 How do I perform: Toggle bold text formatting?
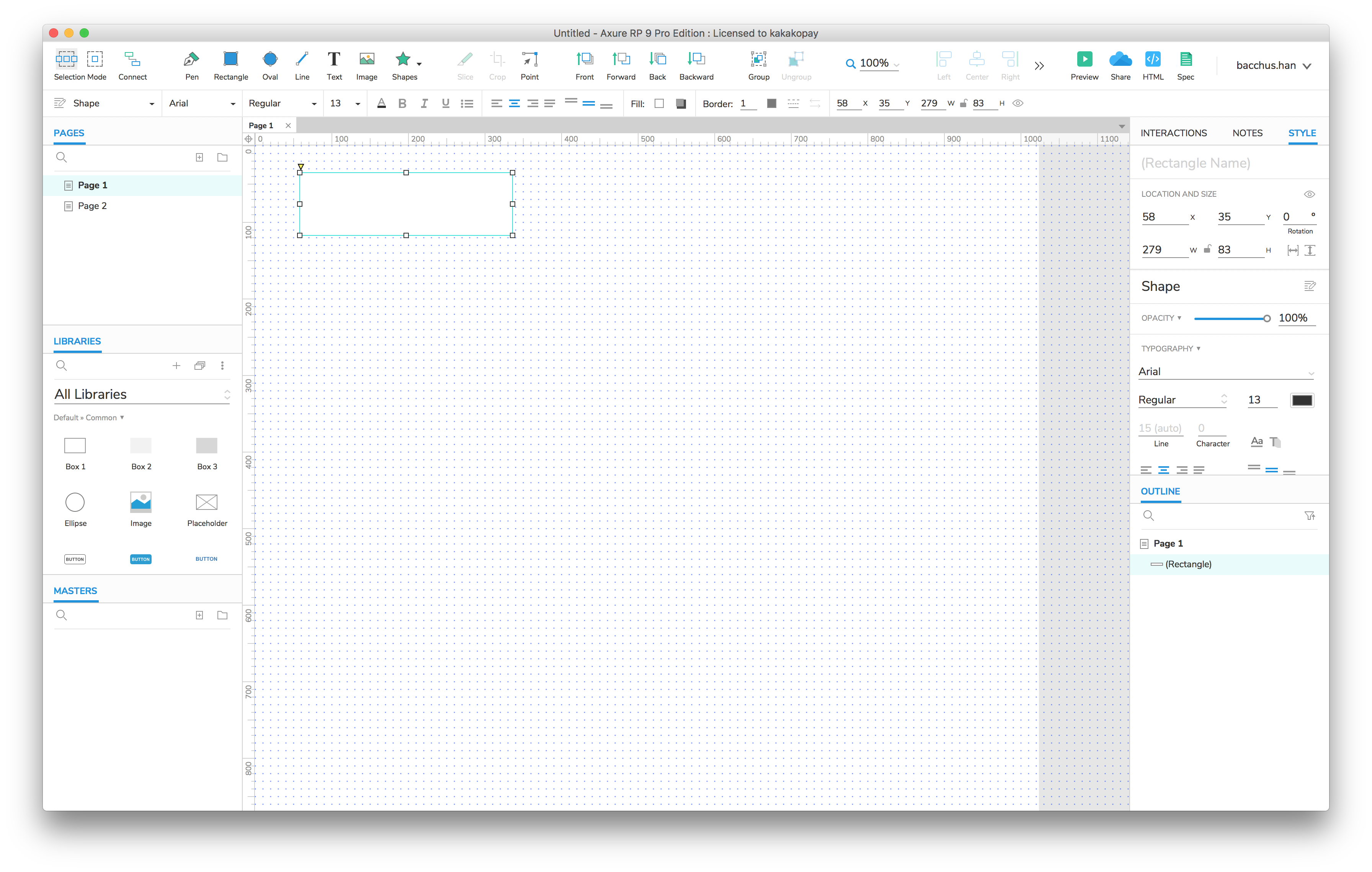(402, 104)
